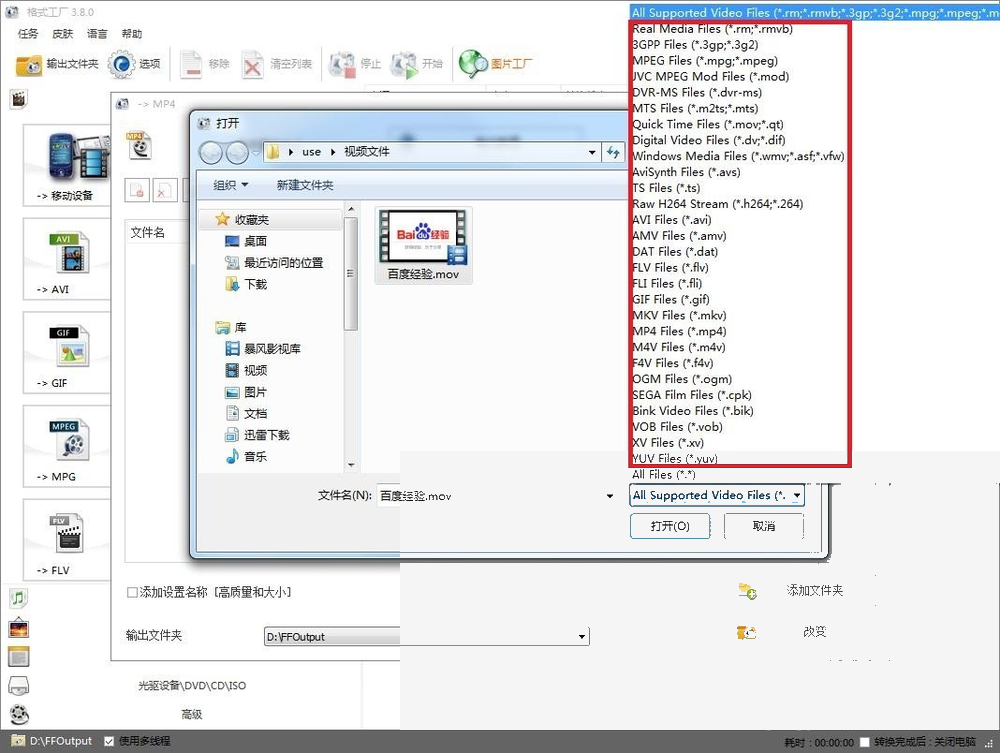Image resolution: width=1000 pixels, height=753 pixels.
Task: Toggle 添加设置名称 checkbox
Action: [x=132, y=592]
